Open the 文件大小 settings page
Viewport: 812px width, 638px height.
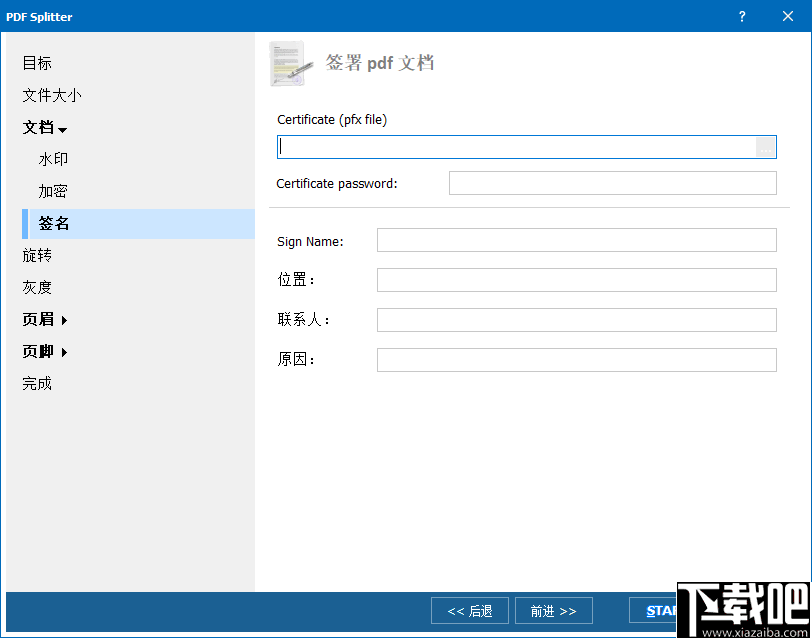[x=52, y=95]
